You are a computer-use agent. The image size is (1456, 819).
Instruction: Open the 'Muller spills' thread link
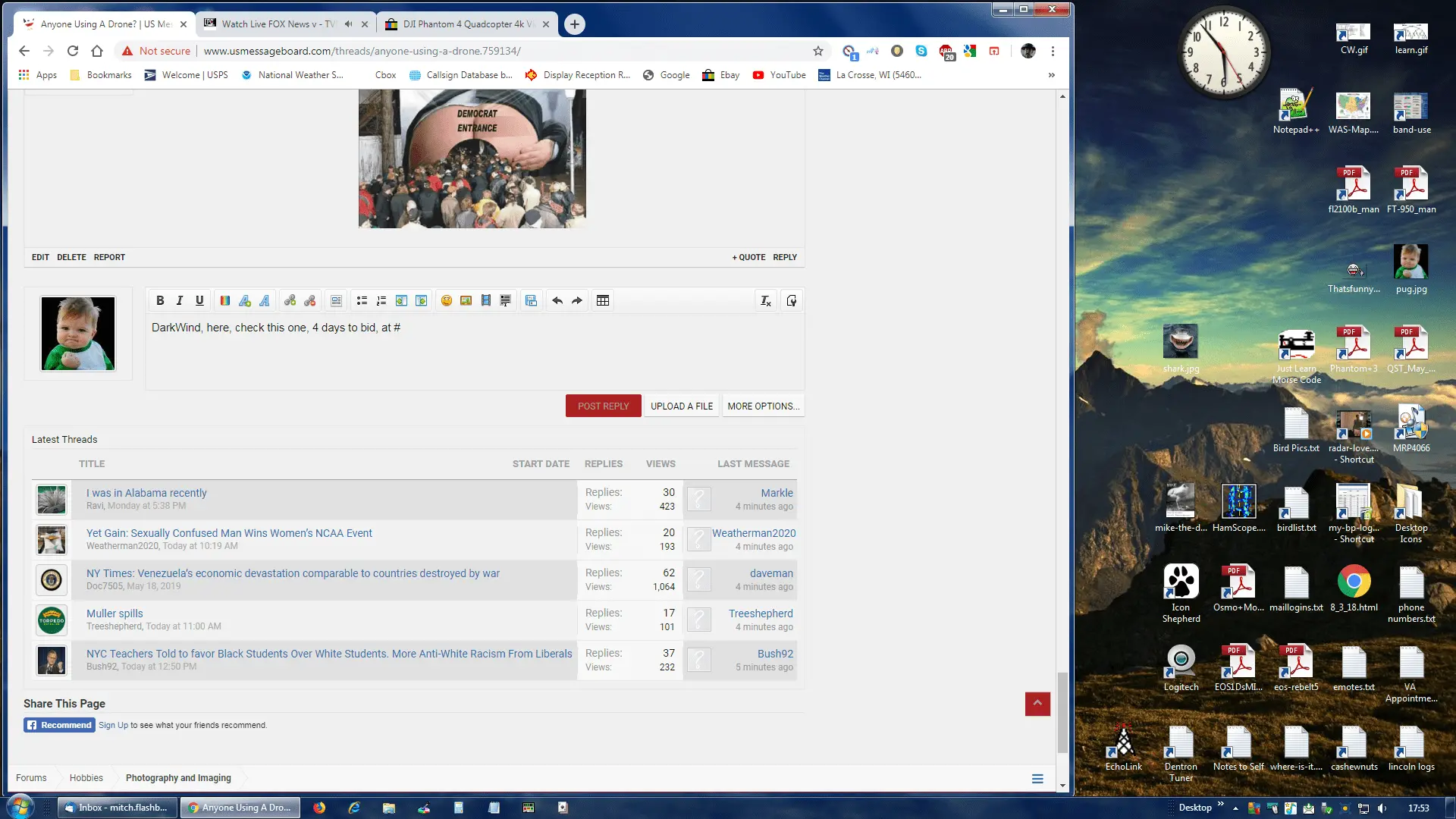tap(115, 613)
